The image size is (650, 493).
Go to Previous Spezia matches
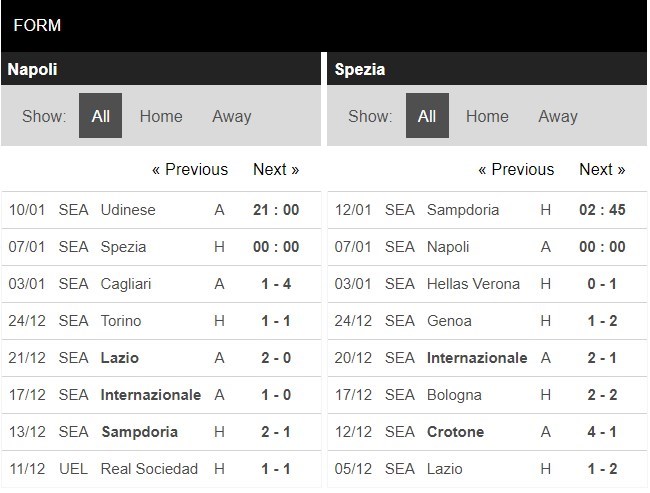pyautogui.click(x=516, y=169)
